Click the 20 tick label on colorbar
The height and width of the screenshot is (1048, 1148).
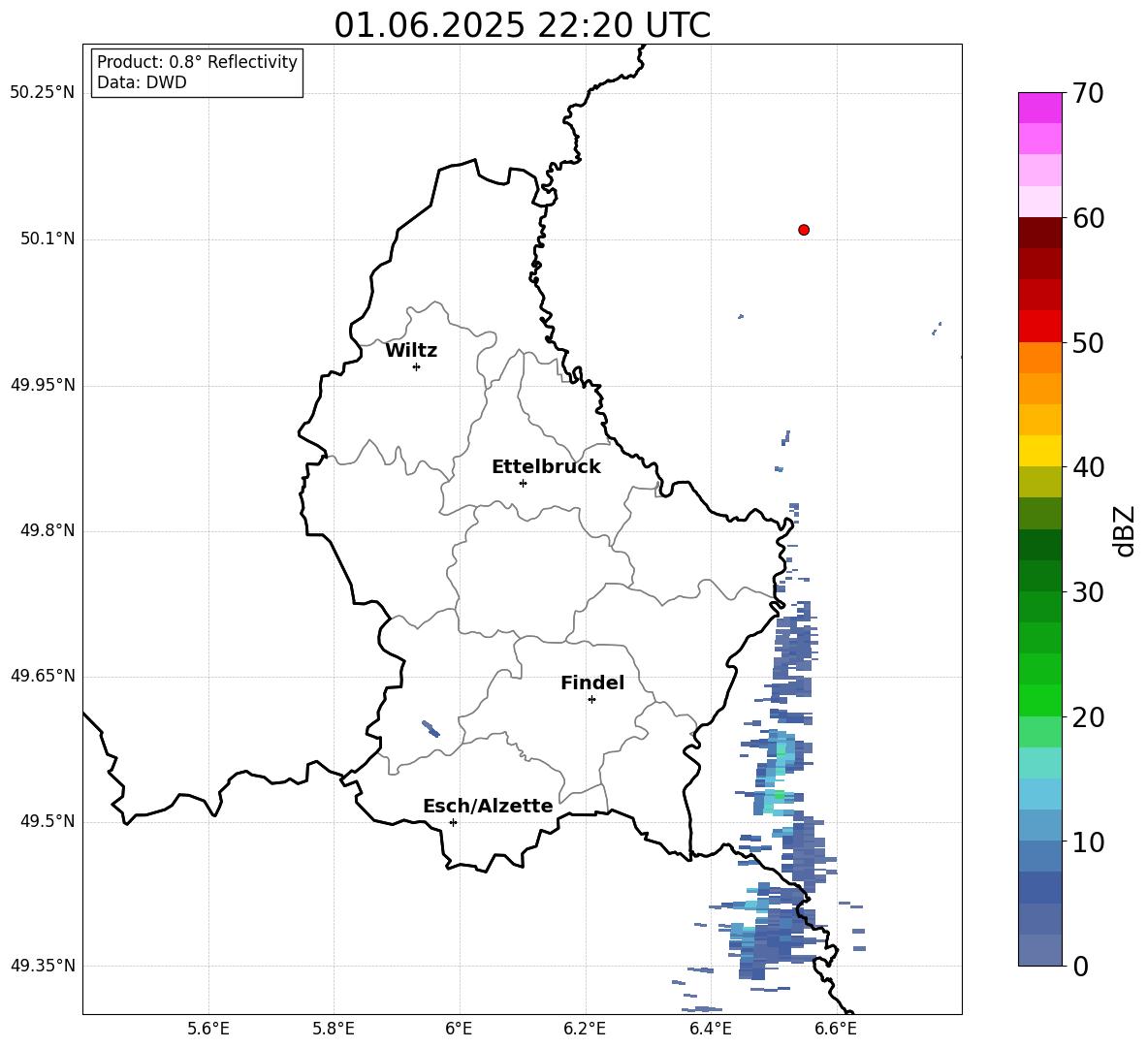click(x=1088, y=717)
